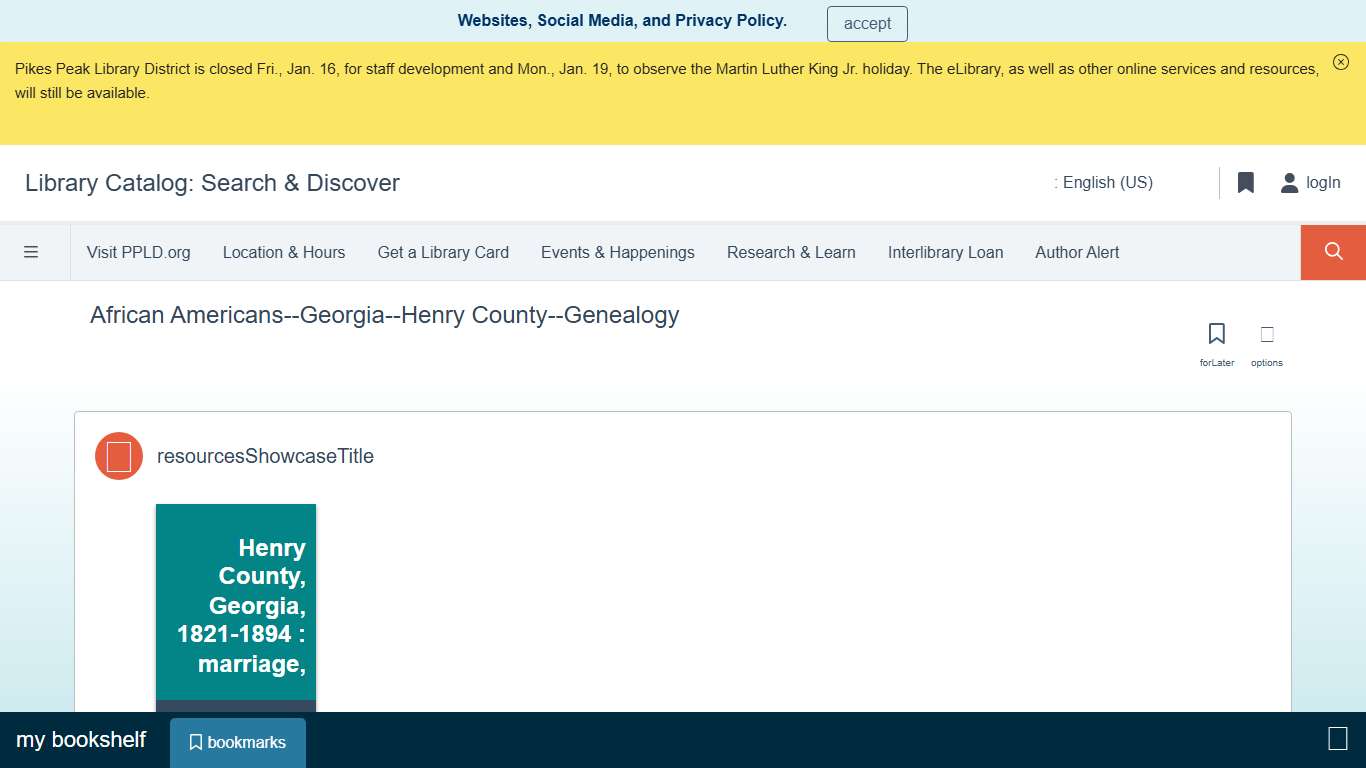Dismiss the library closure notice with the X
Image resolution: width=1366 pixels, height=768 pixels.
[x=1341, y=61]
